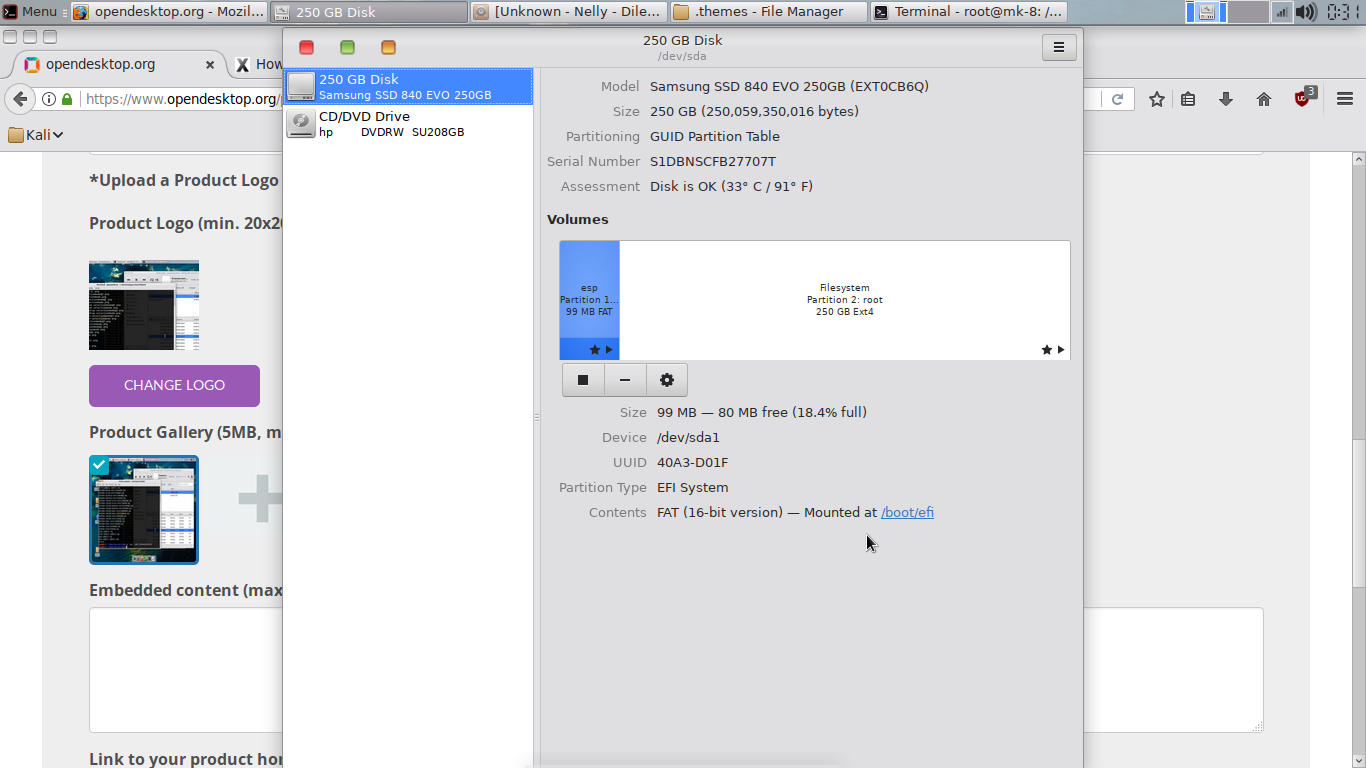Add gallery image with the plus icon

point(260,498)
